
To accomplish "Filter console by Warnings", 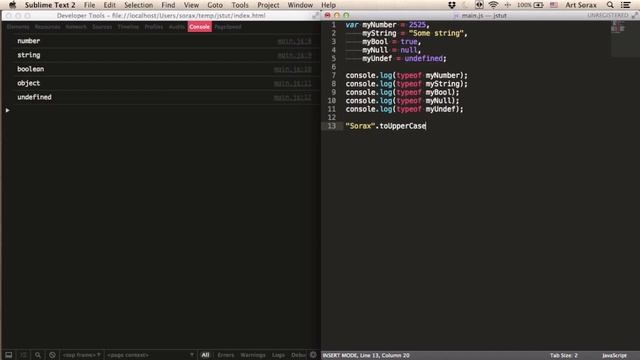I will pyautogui.click(x=253, y=355).
